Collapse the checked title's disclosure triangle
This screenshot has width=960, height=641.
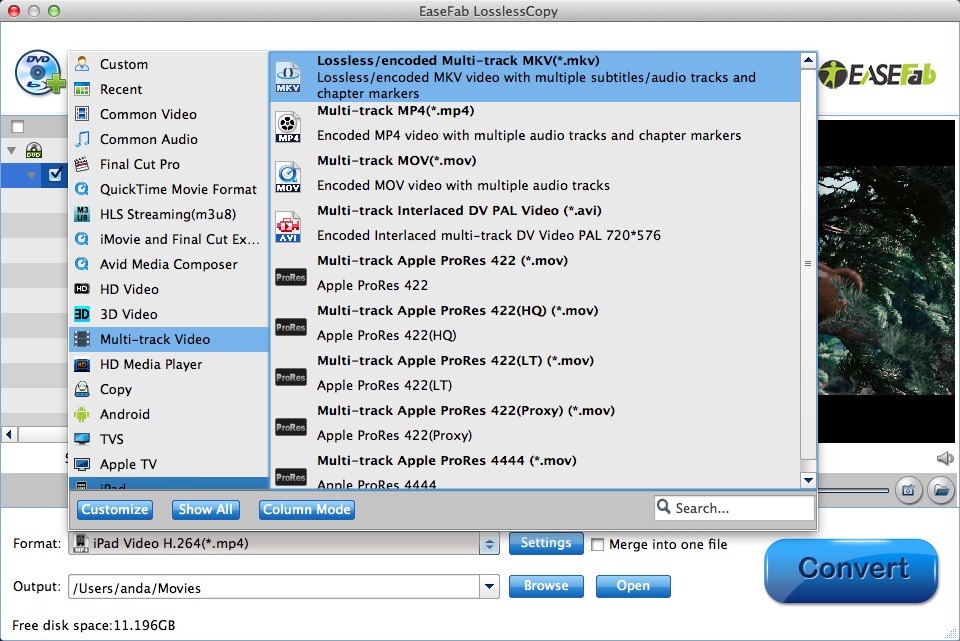31,175
